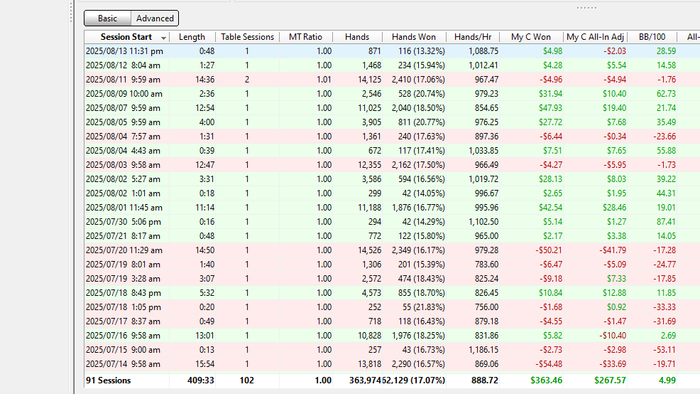Switch to the Advanced view tab

click(155, 18)
